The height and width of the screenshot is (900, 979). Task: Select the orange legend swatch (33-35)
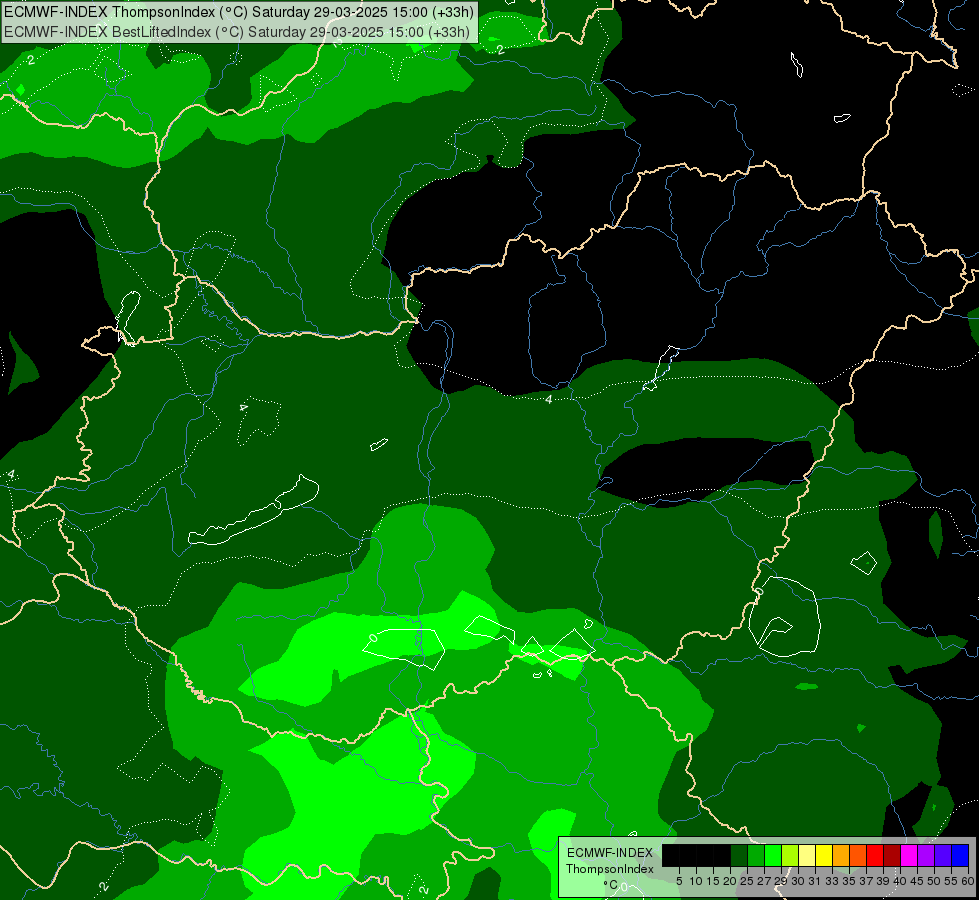click(841, 855)
